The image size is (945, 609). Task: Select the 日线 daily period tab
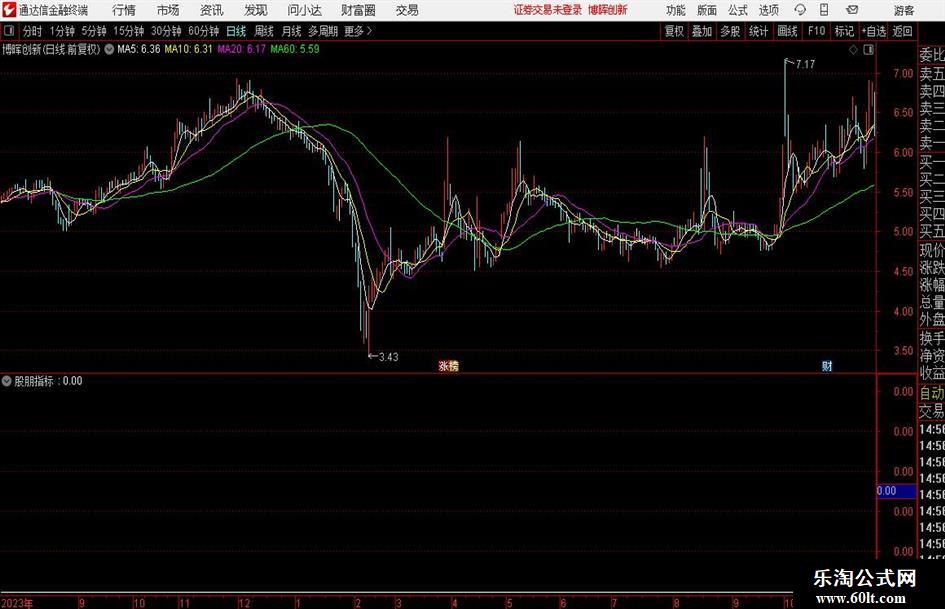click(x=236, y=31)
